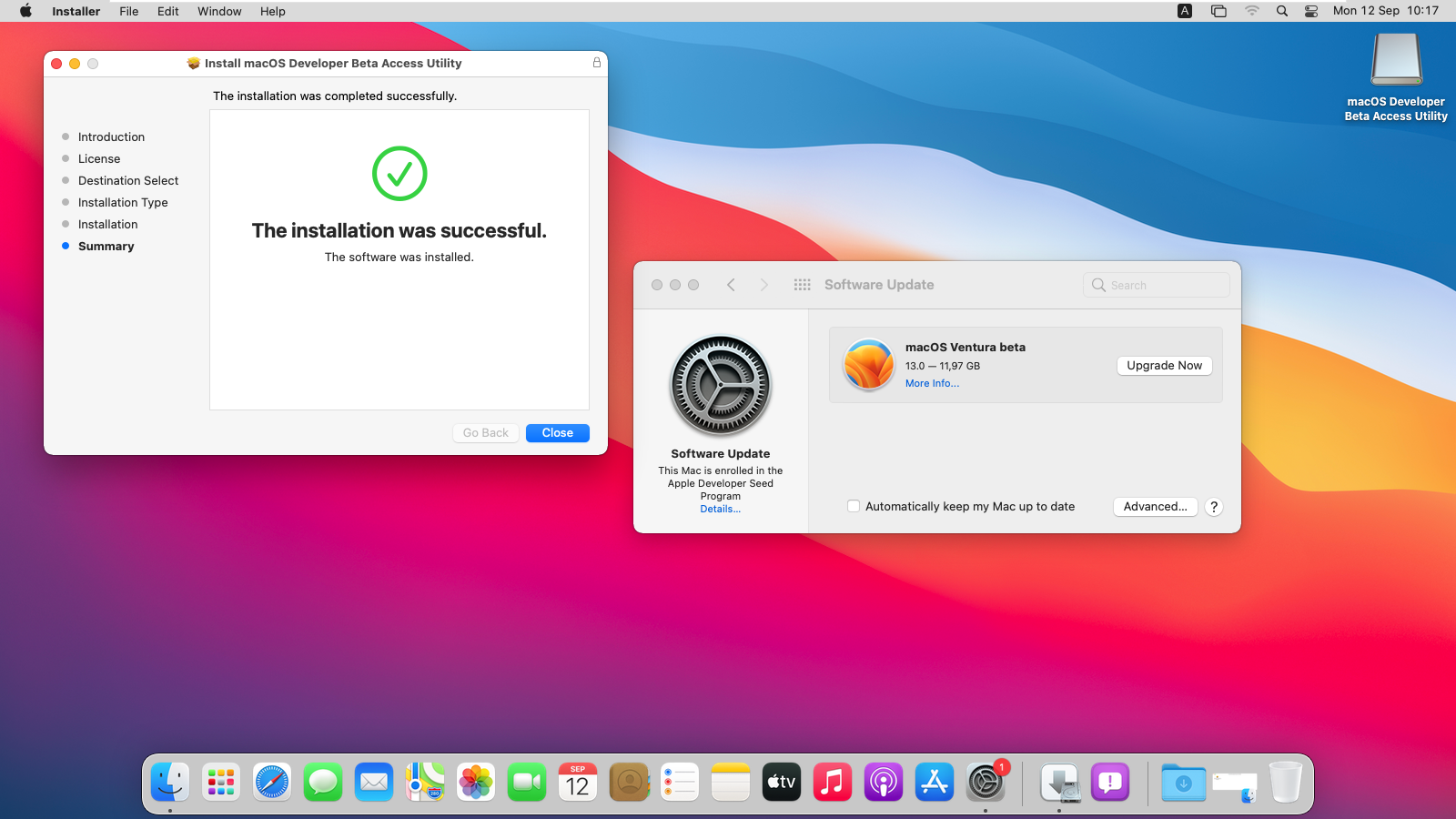The height and width of the screenshot is (819, 1456).
Task: Open Details… enrollment link
Action: tap(720, 509)
